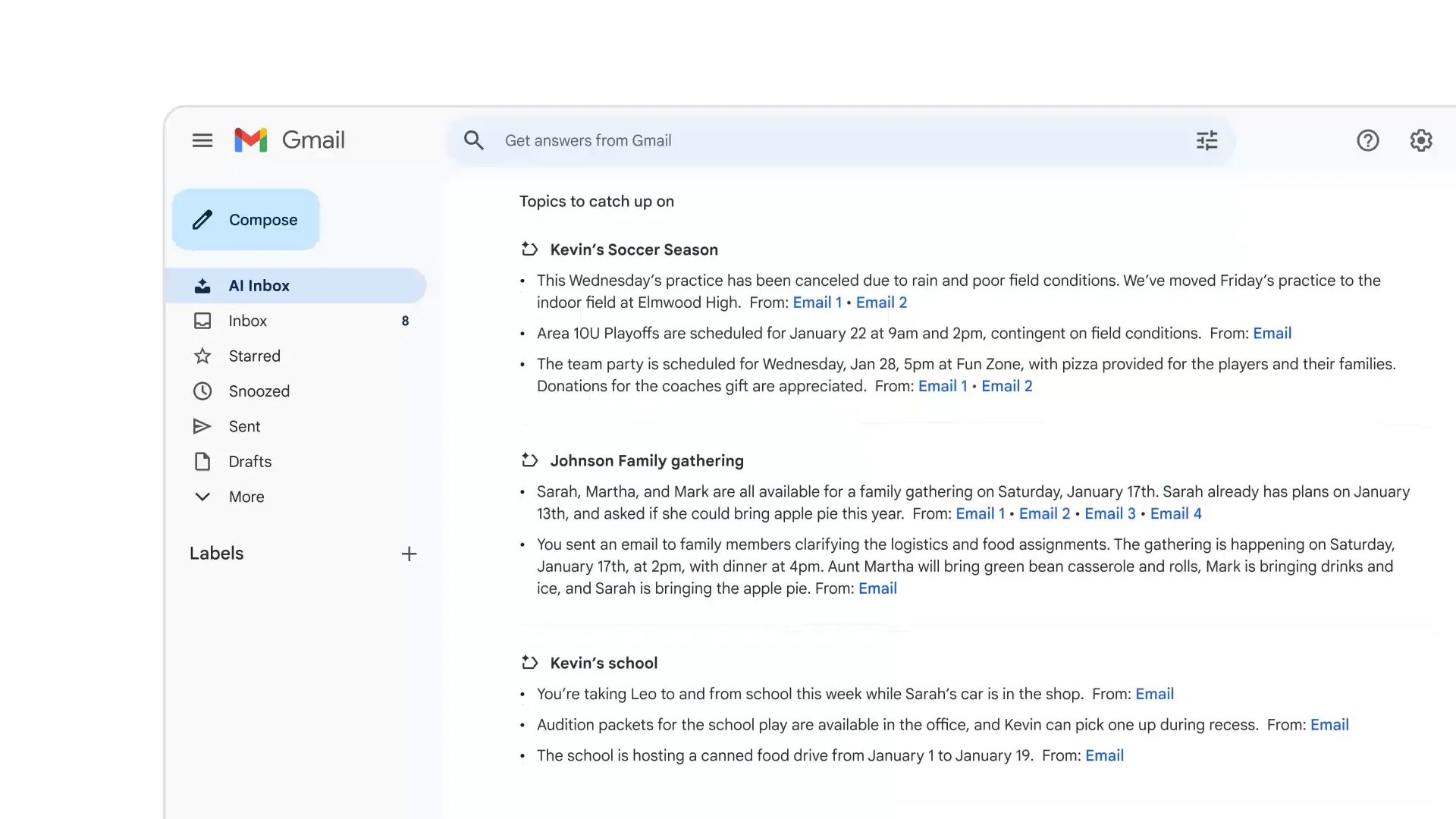The width and height of the screenshot is (1456, 819).
Task: Go to the Inbox folder
Action: pos(247,321)
